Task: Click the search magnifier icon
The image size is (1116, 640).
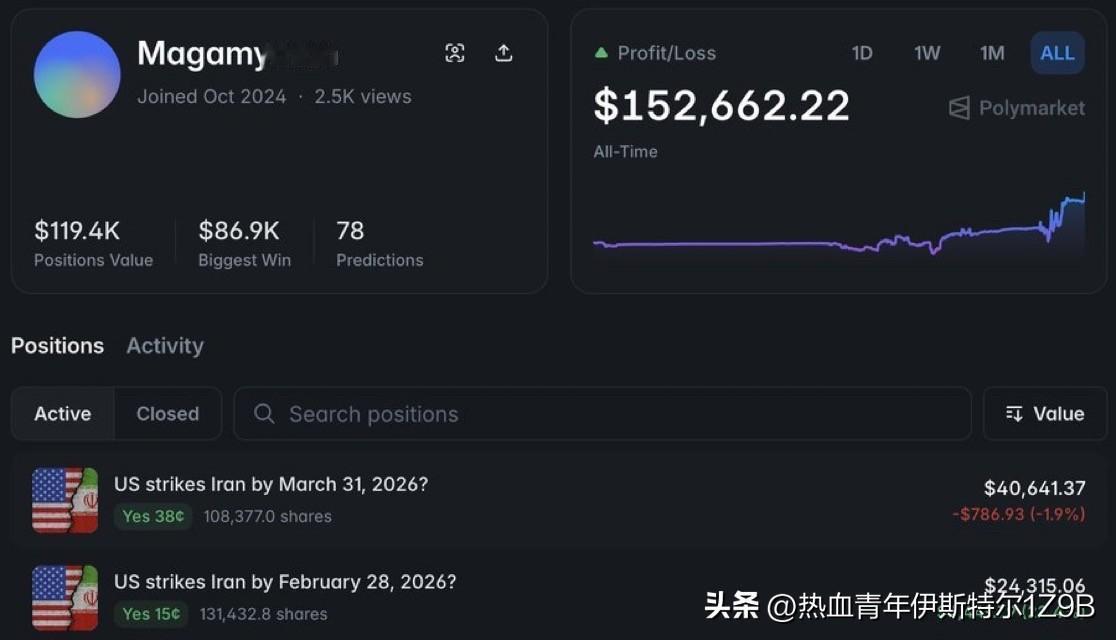Action: 263,413
